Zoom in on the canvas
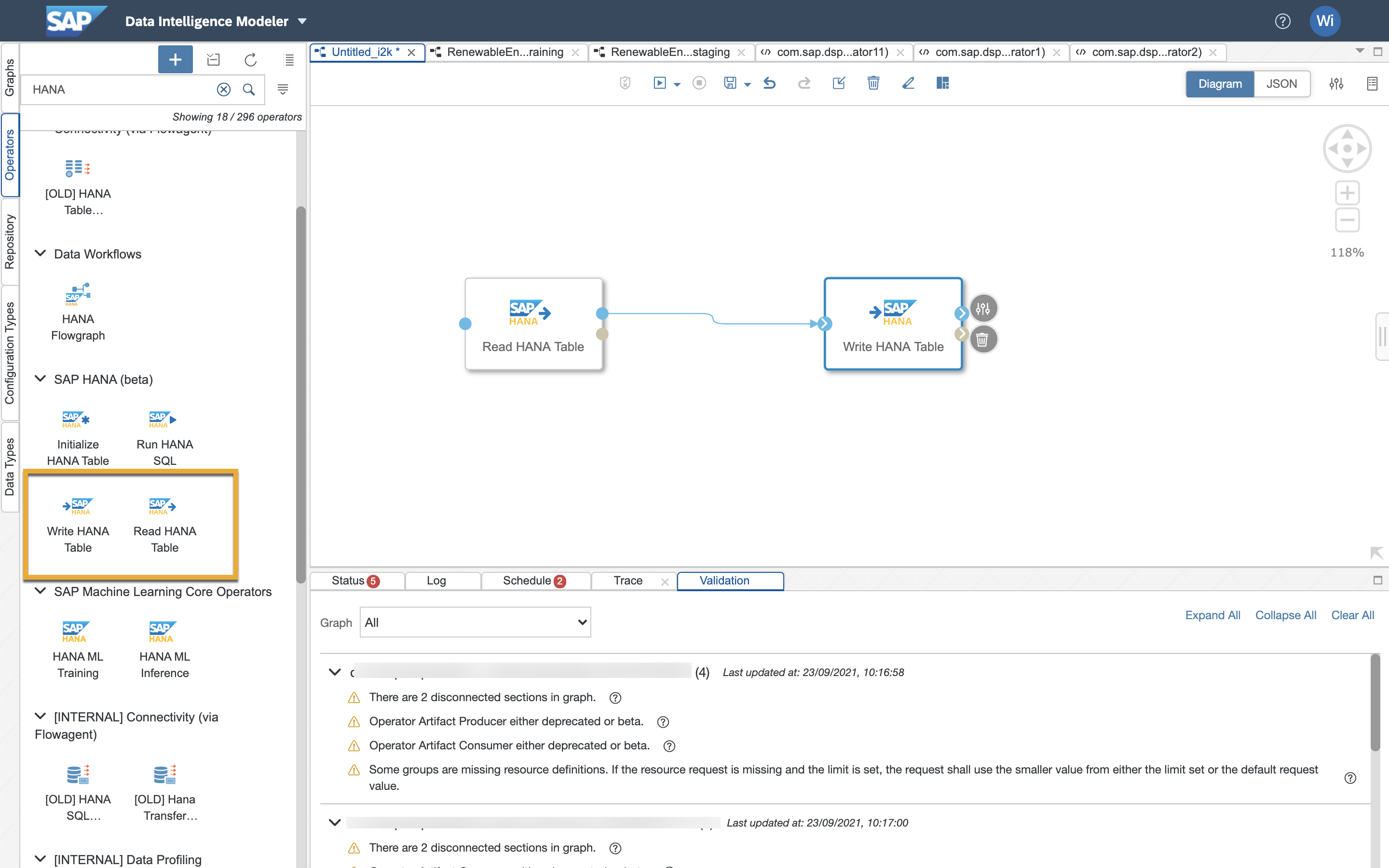 click(1347, 193)
